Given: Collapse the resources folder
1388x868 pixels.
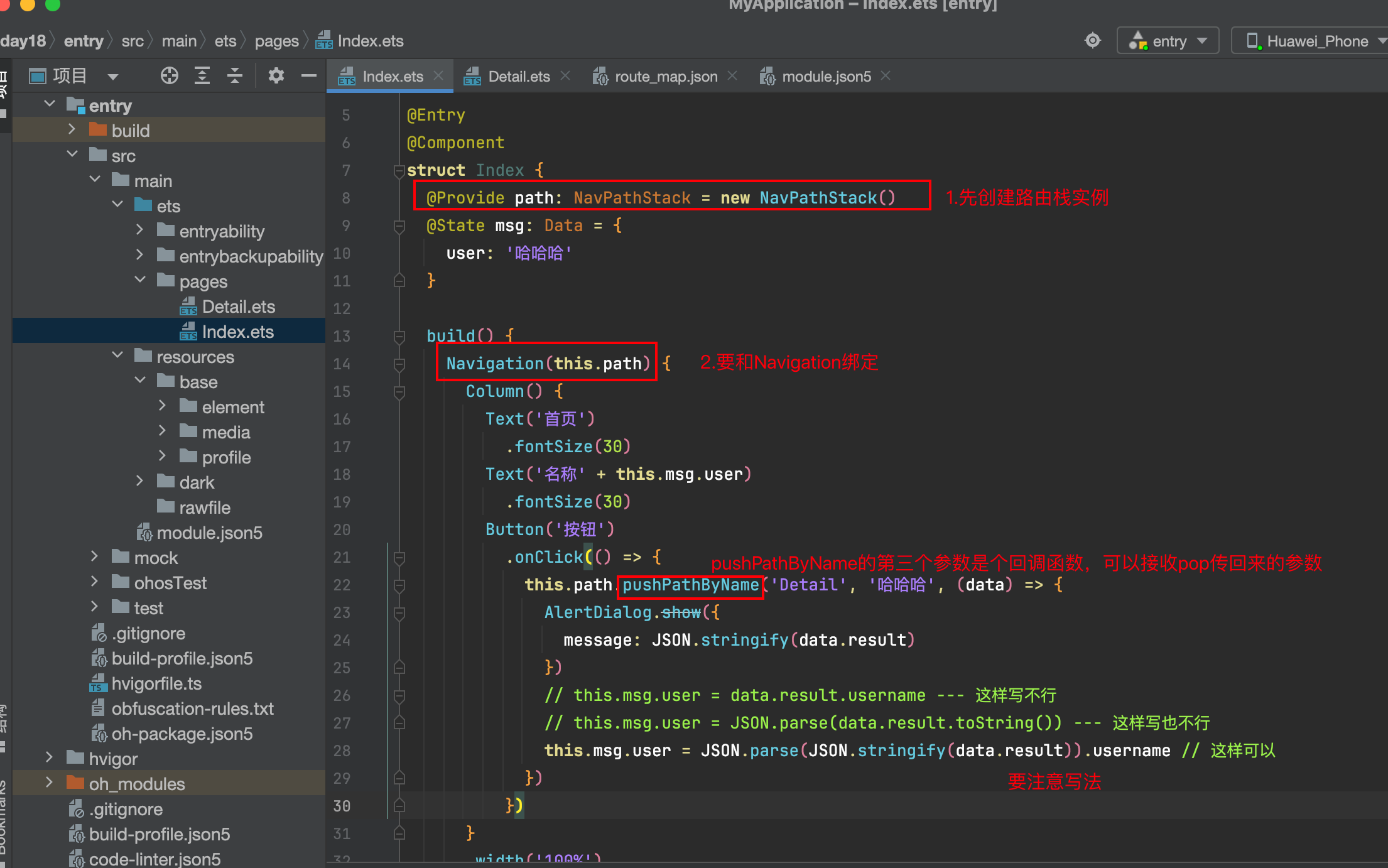Looking at the screenshot, I should 117,356.
